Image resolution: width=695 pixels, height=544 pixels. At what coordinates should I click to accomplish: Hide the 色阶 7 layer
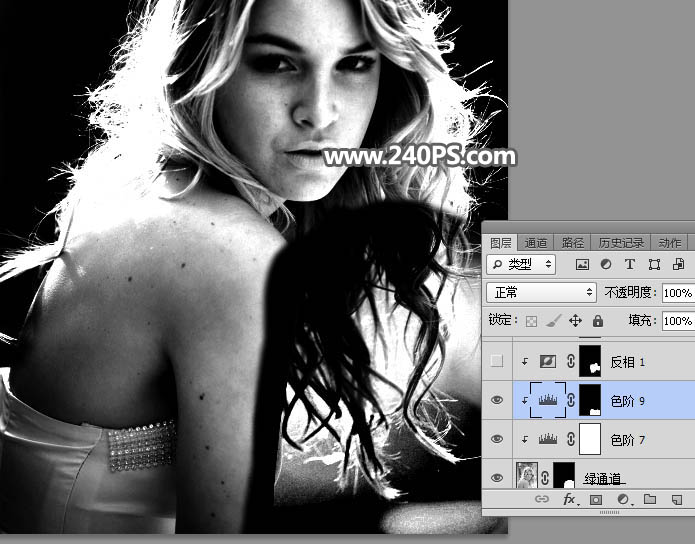pos(497,439)
